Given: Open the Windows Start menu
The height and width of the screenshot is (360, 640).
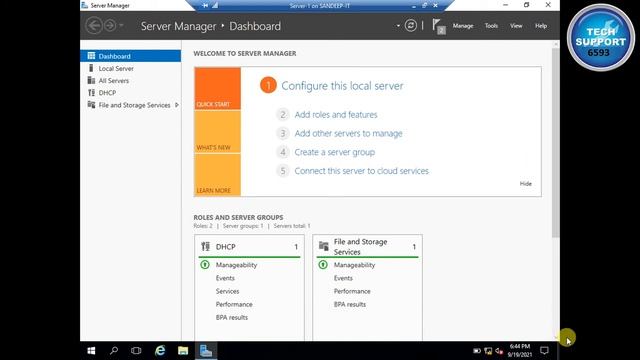Looking at the screenshot, I should coord(91,351).
